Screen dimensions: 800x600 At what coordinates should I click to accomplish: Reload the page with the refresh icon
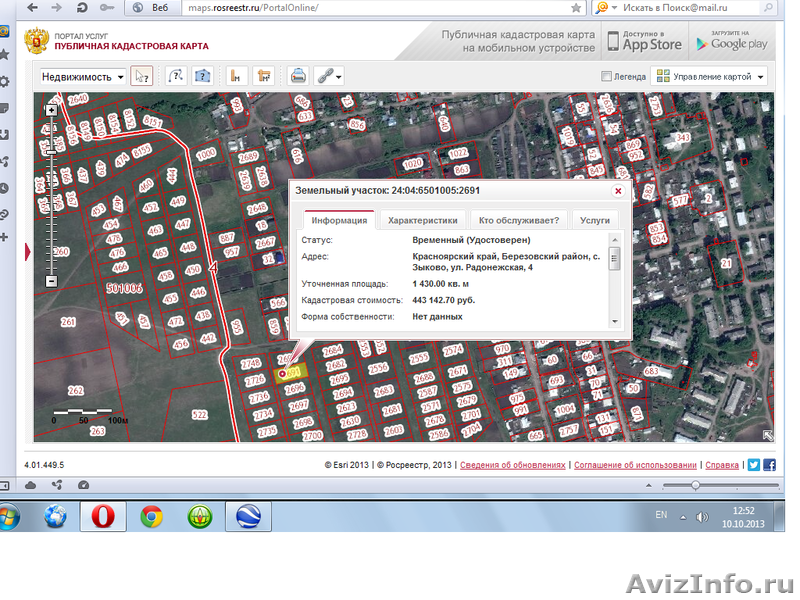coord(82,8)
